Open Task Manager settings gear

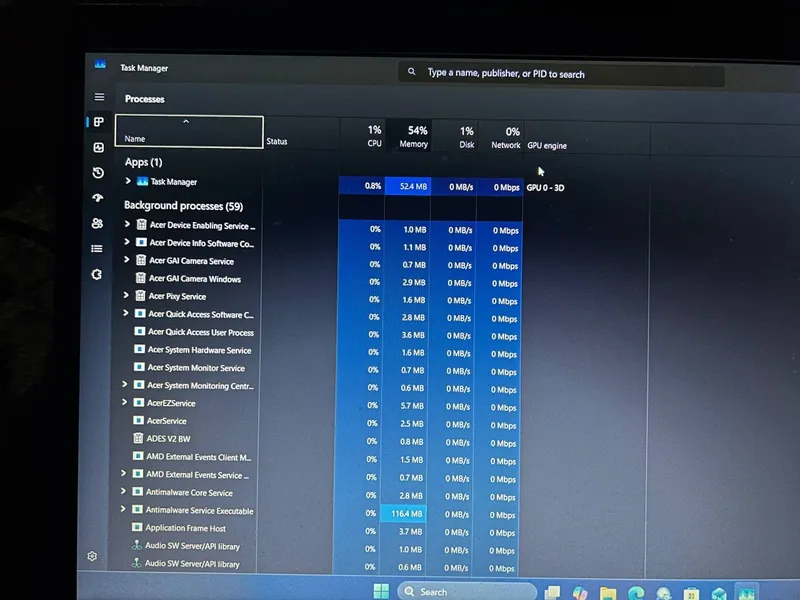pyautogui.click(x=92, y=556)
